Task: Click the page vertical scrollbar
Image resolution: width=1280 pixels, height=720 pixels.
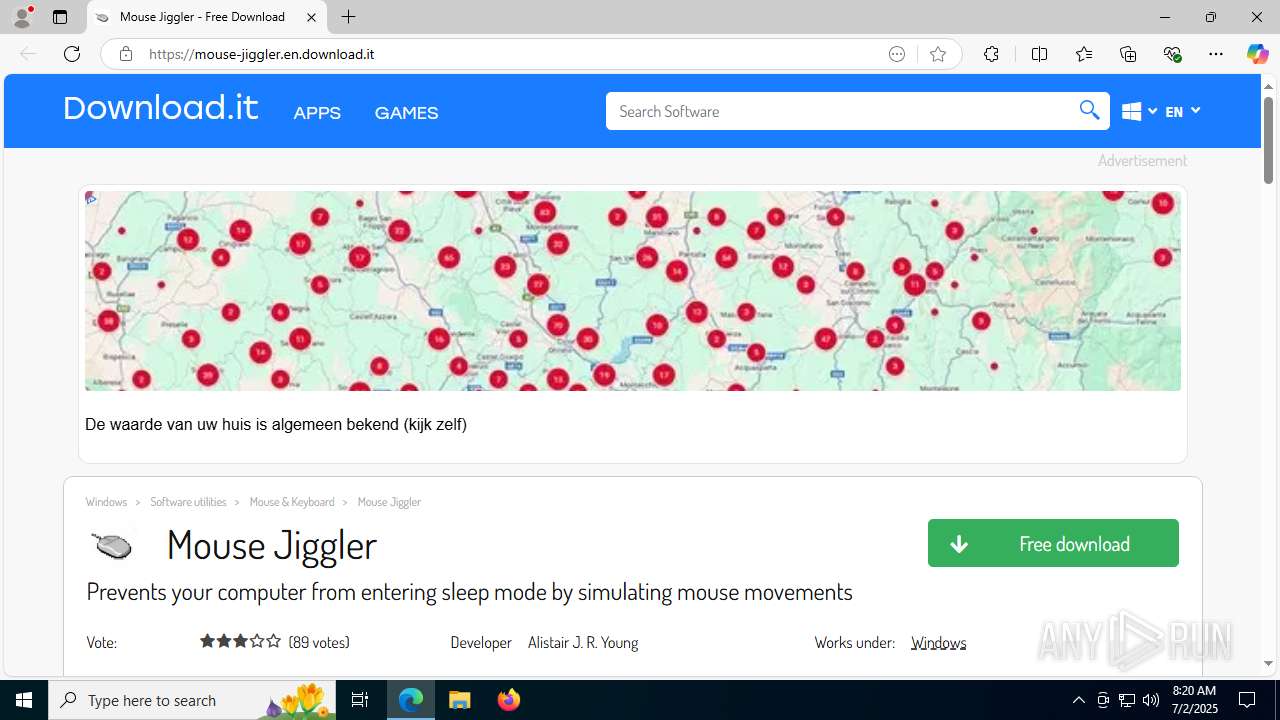Action: 1269,139
